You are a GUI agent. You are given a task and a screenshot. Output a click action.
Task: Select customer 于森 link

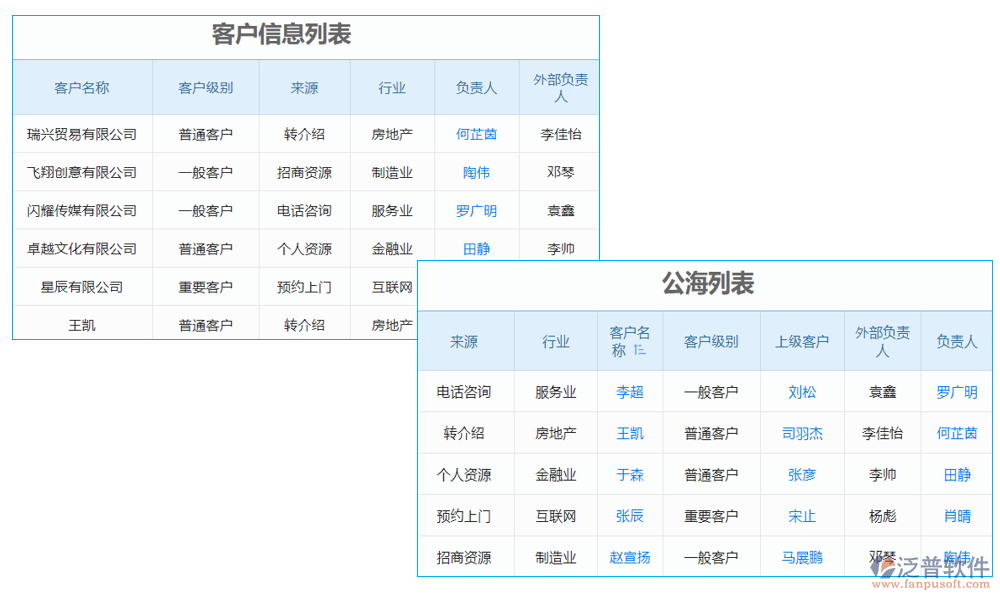(631, 474)
